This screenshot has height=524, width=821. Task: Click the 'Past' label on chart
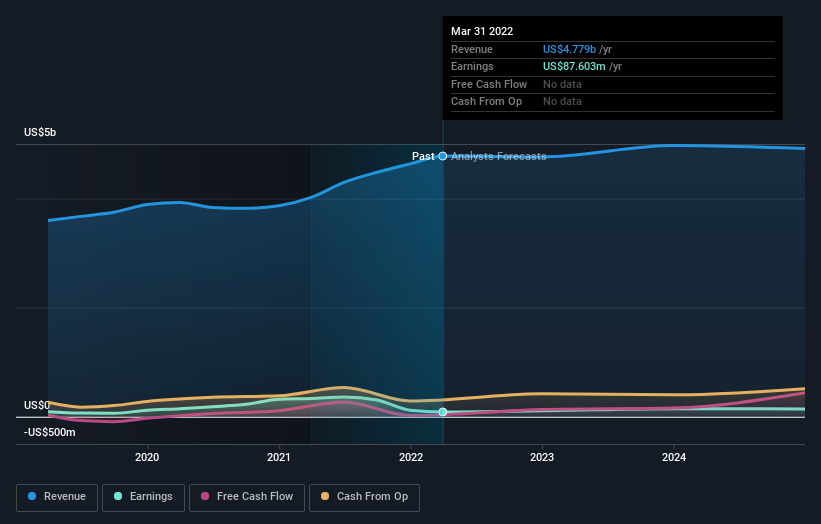pyautogui.click(x=423, y=156)
